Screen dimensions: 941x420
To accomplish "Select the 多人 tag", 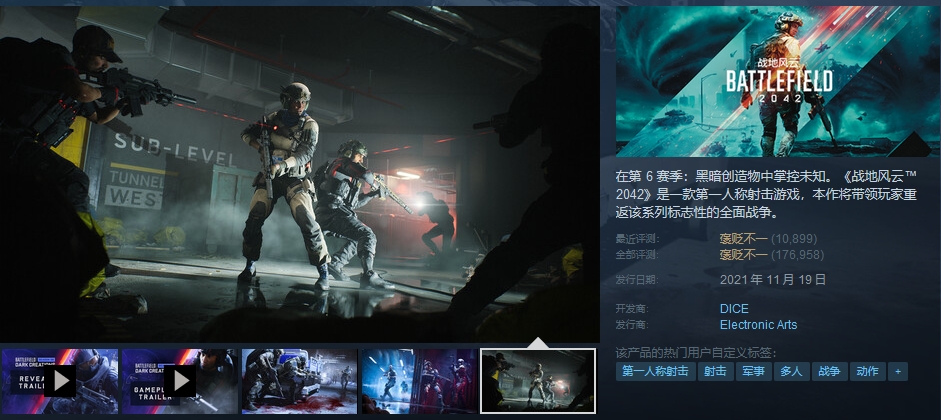I will click(791, 371).
